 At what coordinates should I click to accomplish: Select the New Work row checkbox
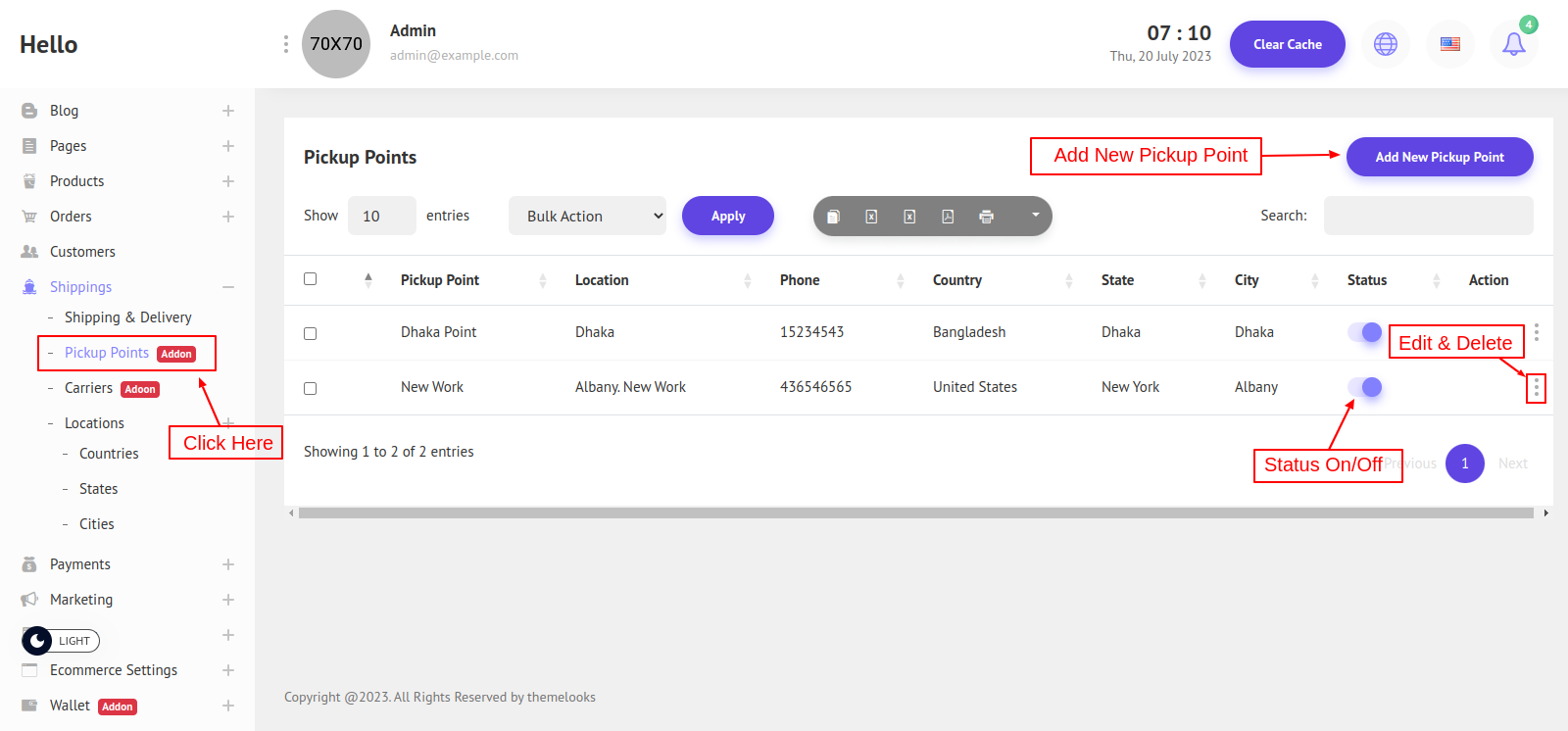(311, 388)
